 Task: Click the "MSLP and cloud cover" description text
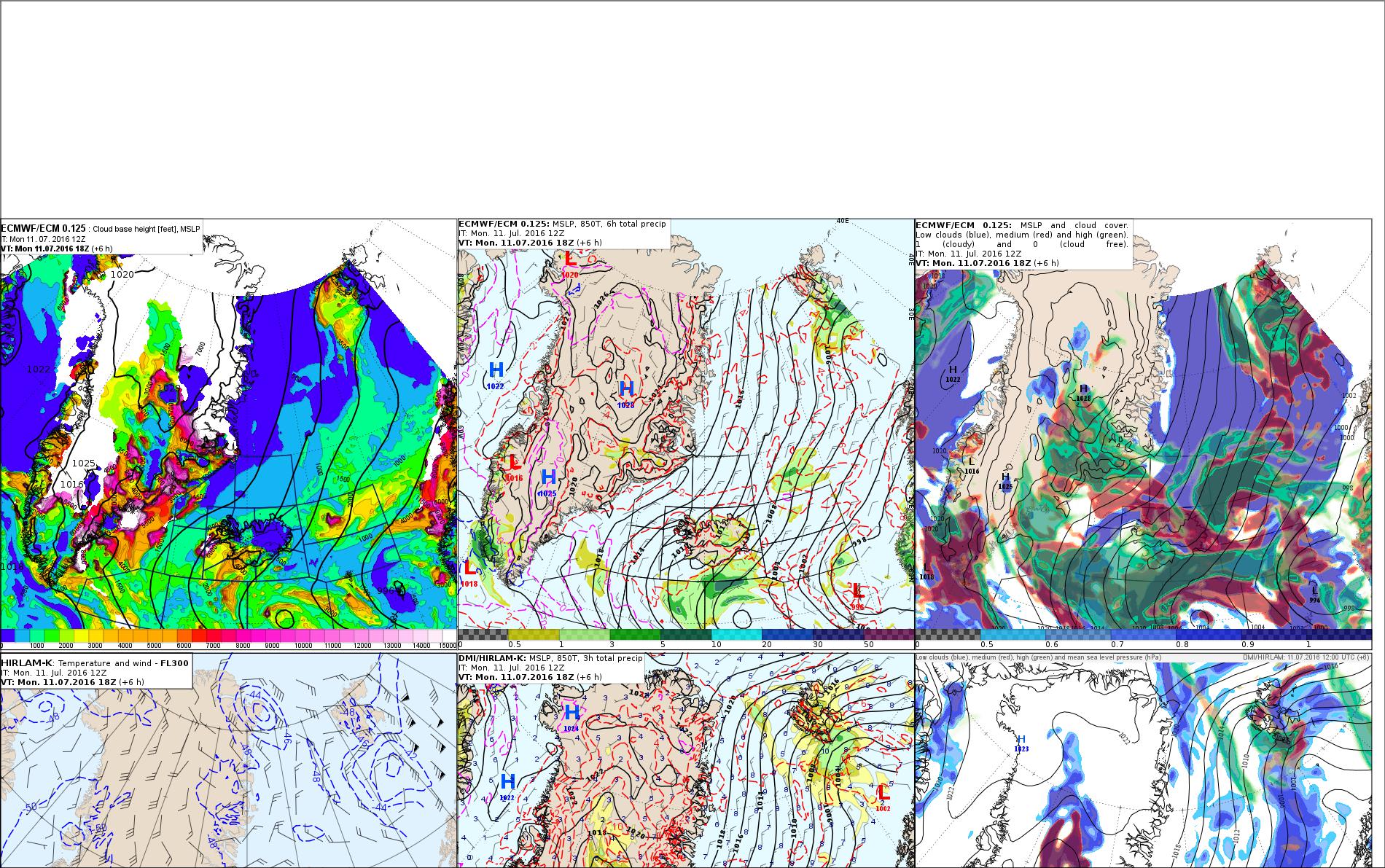pyautogui.click(x=1074, y=225)
